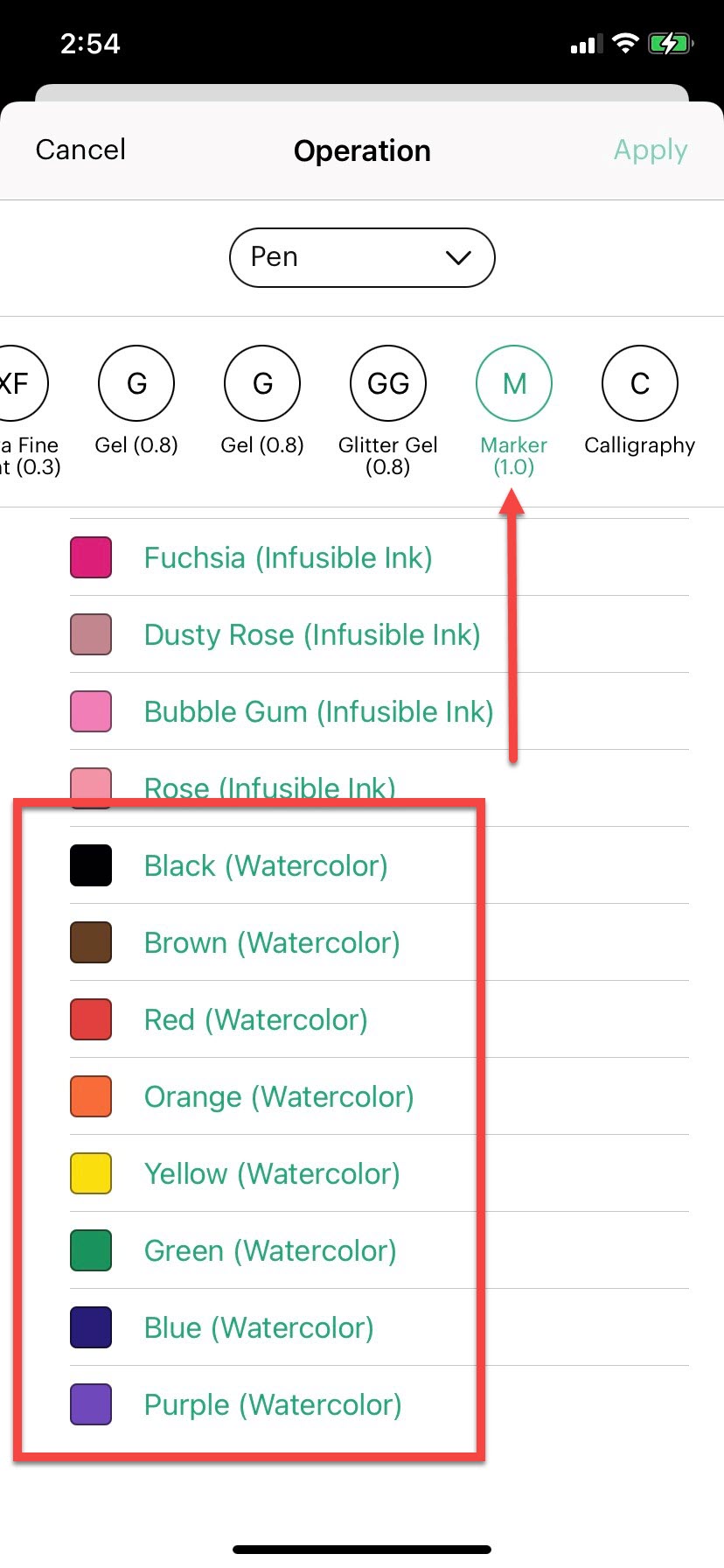Tap the charging battery indicator
This screenshot has height=1568, width=724.
(672, 43)
